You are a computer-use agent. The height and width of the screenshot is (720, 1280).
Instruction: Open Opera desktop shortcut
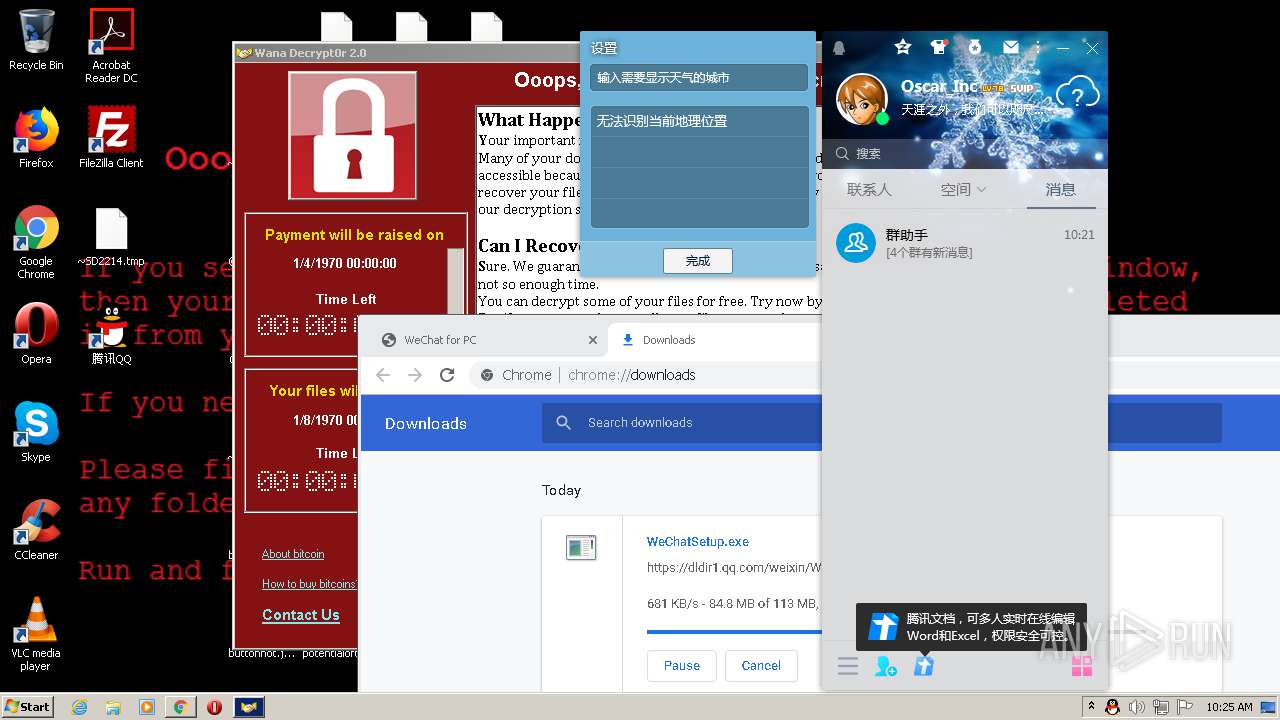(x=36, y=334)
